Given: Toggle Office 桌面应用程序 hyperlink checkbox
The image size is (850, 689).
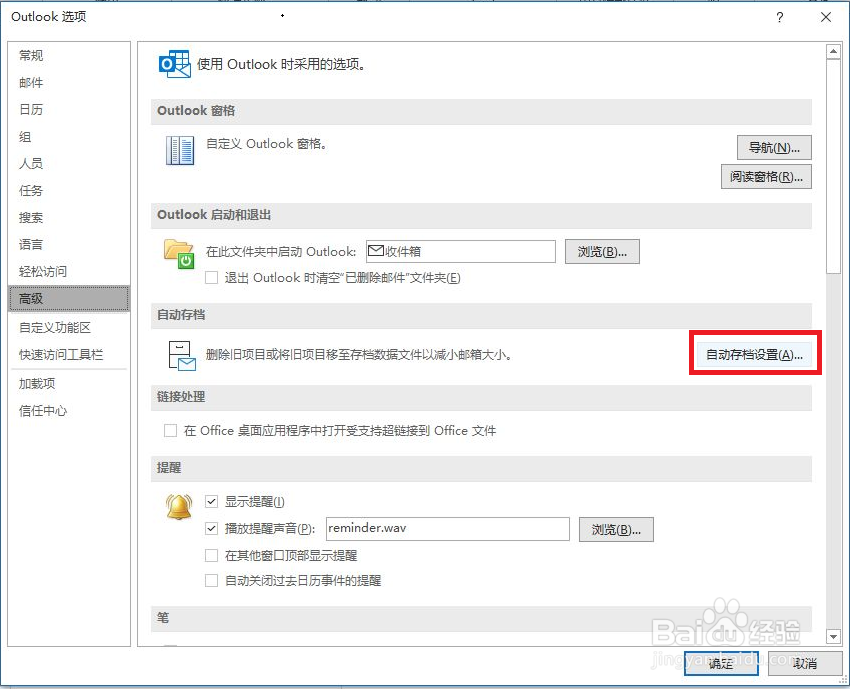Looking at the screenshot, I should pyautogui.click(x=170, y=430).
